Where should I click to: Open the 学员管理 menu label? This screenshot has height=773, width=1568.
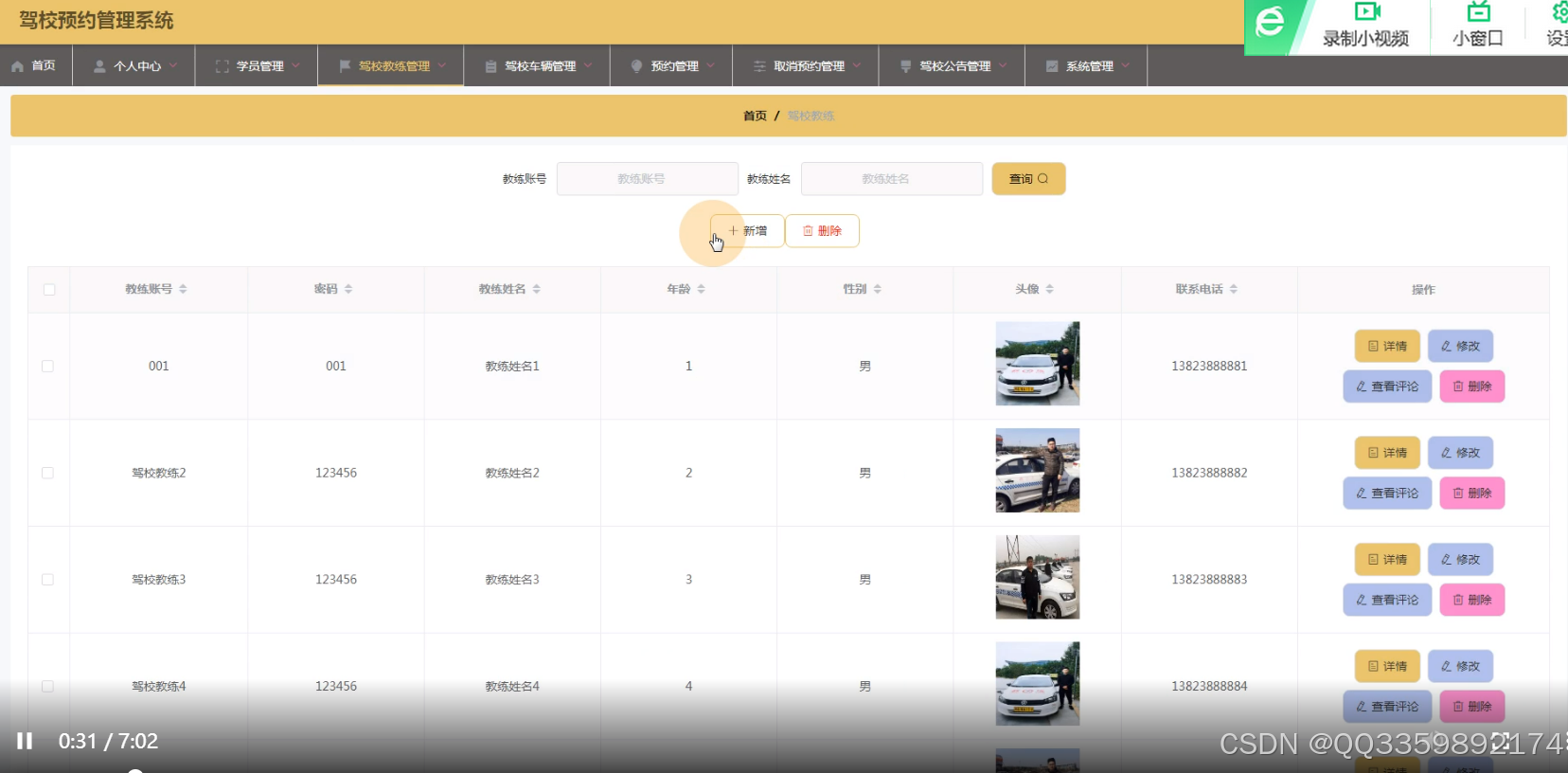pos(260,66)
